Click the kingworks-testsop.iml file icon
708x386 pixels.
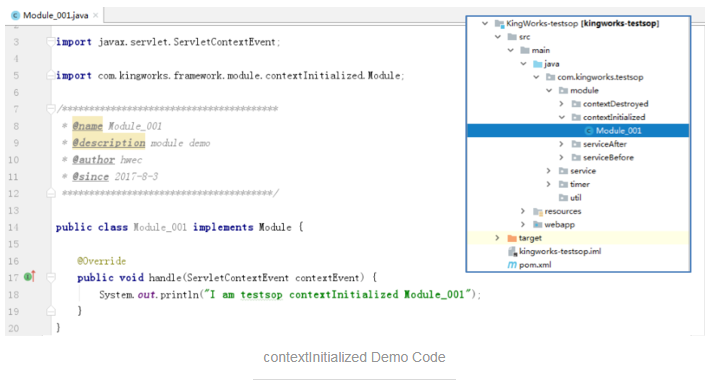pyautogui.click(x=512, y=251)
